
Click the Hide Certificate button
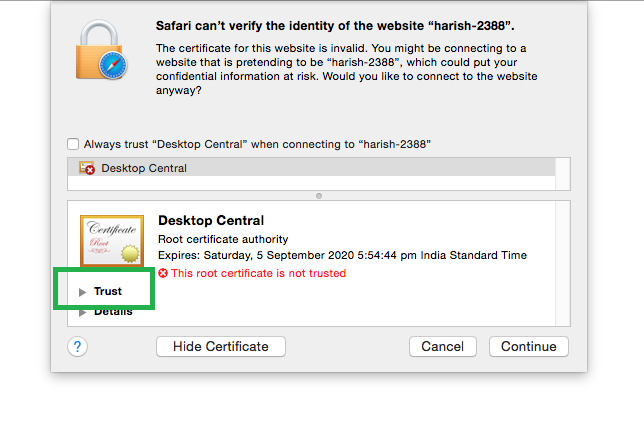pos(221,347)
